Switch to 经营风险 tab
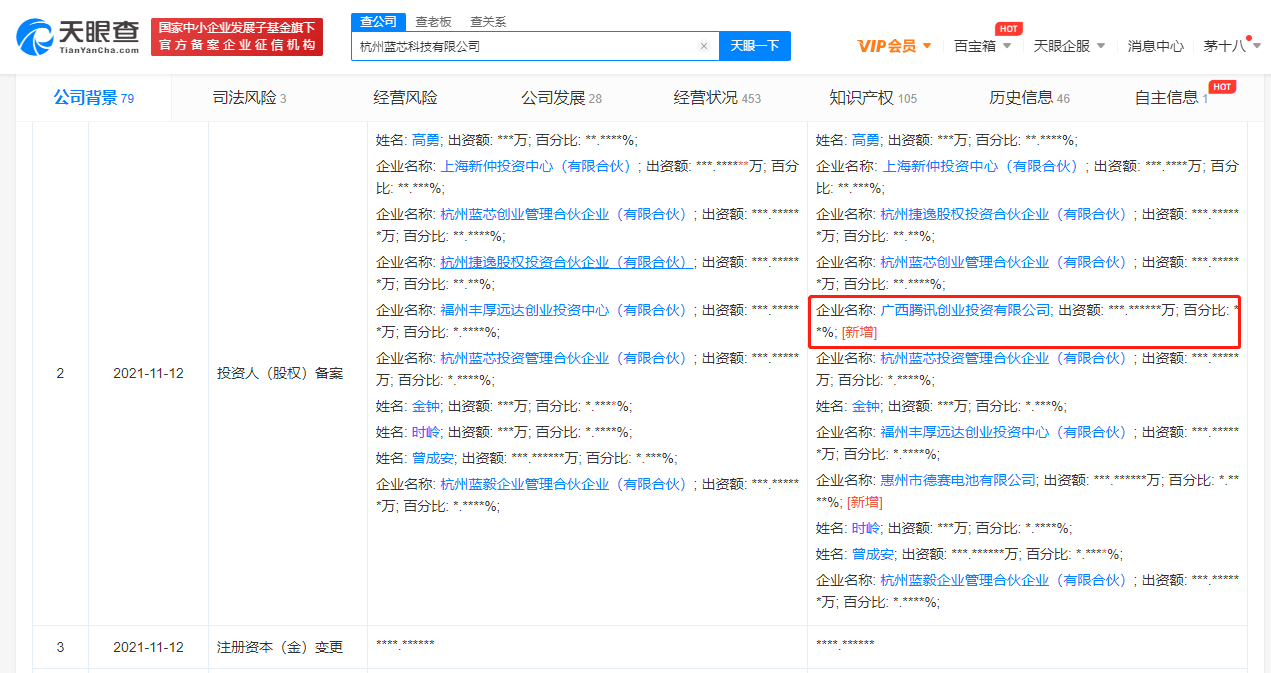The width and height of the screenshot is (1271, 673). point(405,98)
